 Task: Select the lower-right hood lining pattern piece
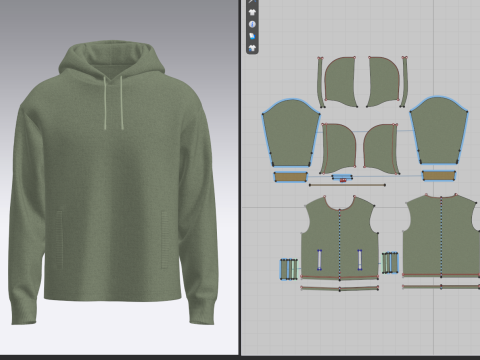(x=381, y=149)
